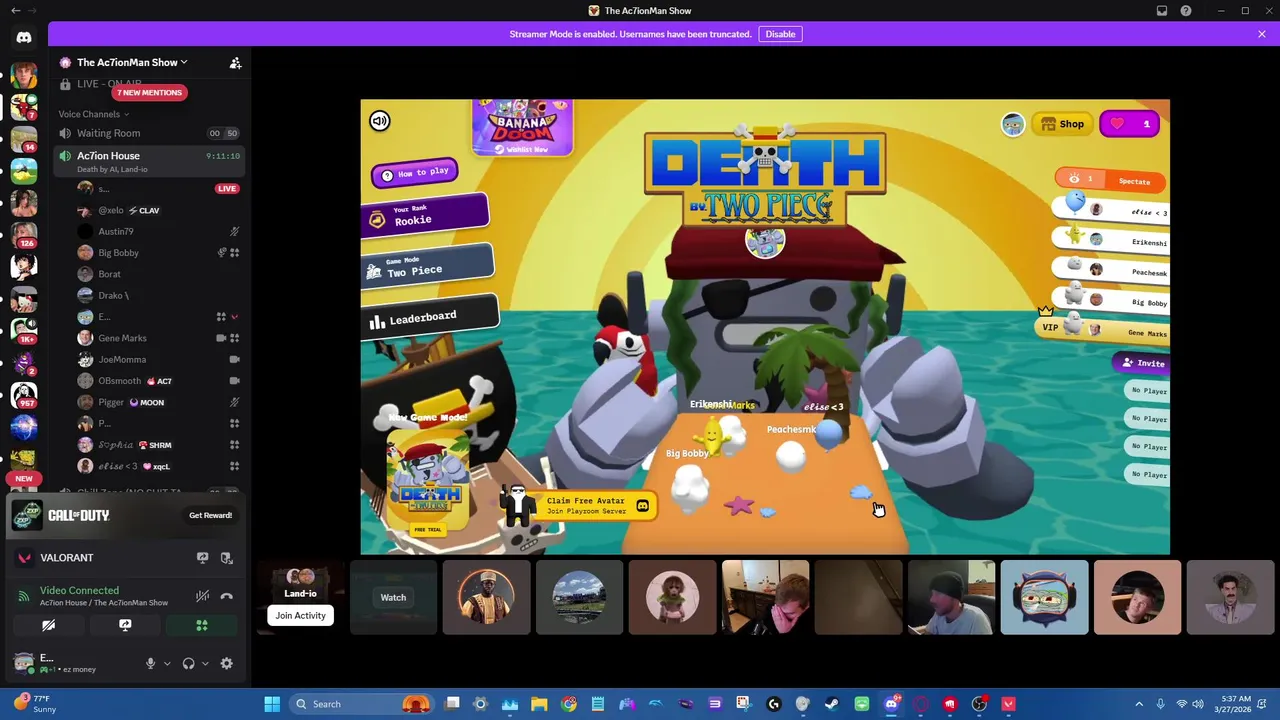Click the Invite button in game
Screen dimensions: 1280x720
[1141, 363]
